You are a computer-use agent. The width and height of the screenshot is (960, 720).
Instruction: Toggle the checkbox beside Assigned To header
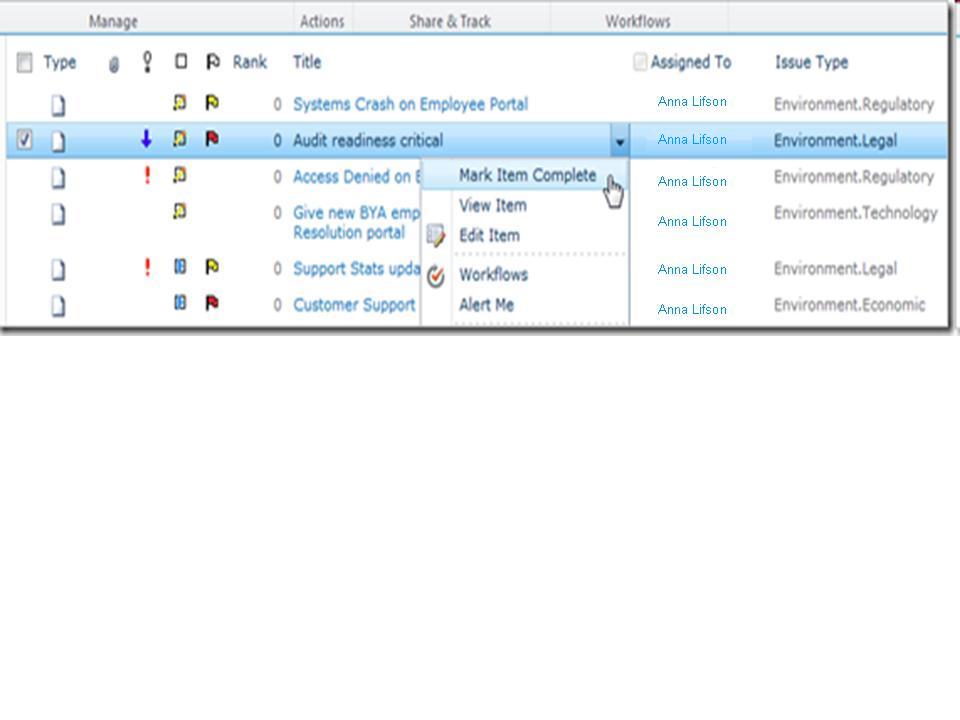pyautogui.click(x=639, y=61)
